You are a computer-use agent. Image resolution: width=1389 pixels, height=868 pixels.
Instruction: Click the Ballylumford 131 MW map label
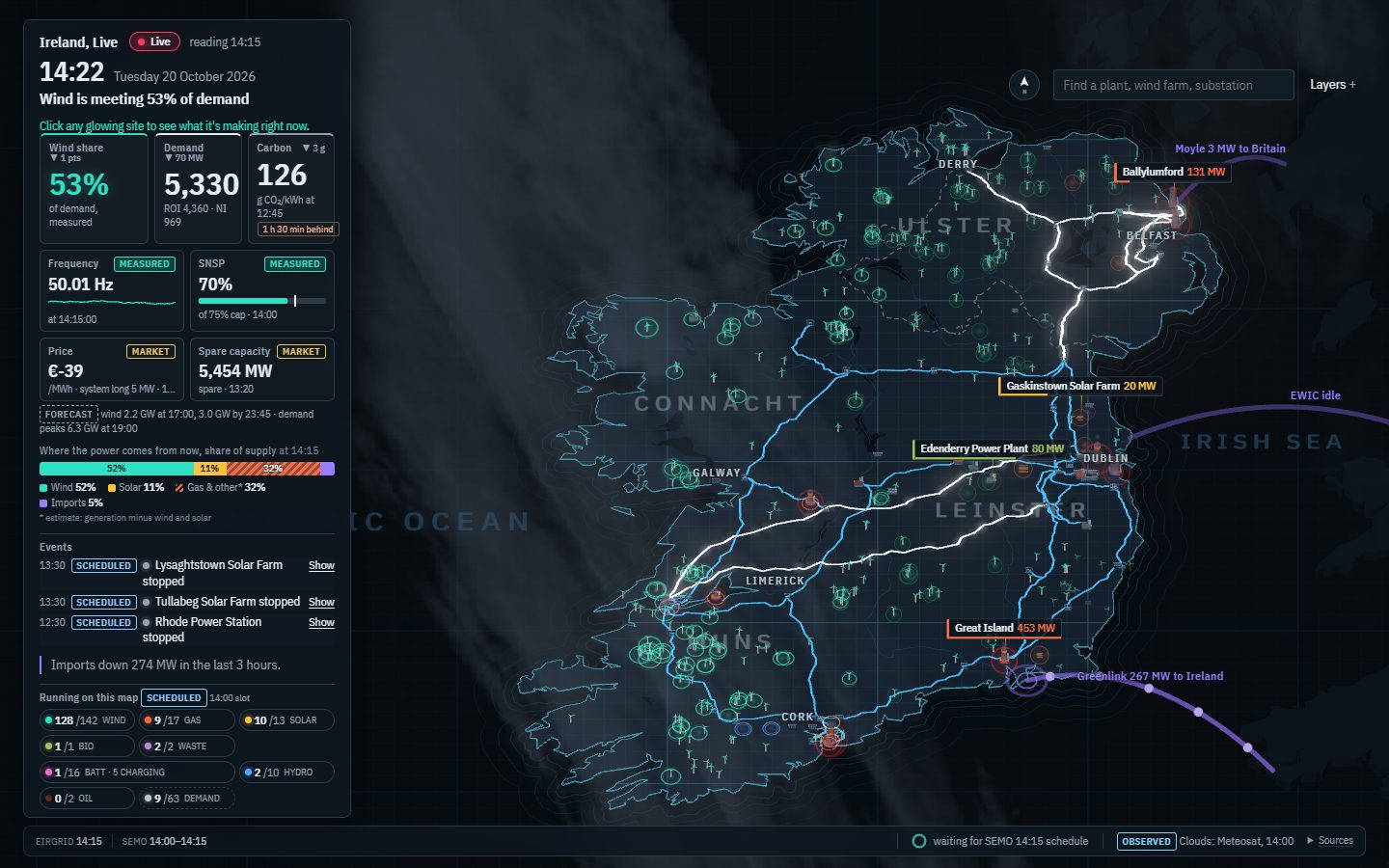[1173, 173]
